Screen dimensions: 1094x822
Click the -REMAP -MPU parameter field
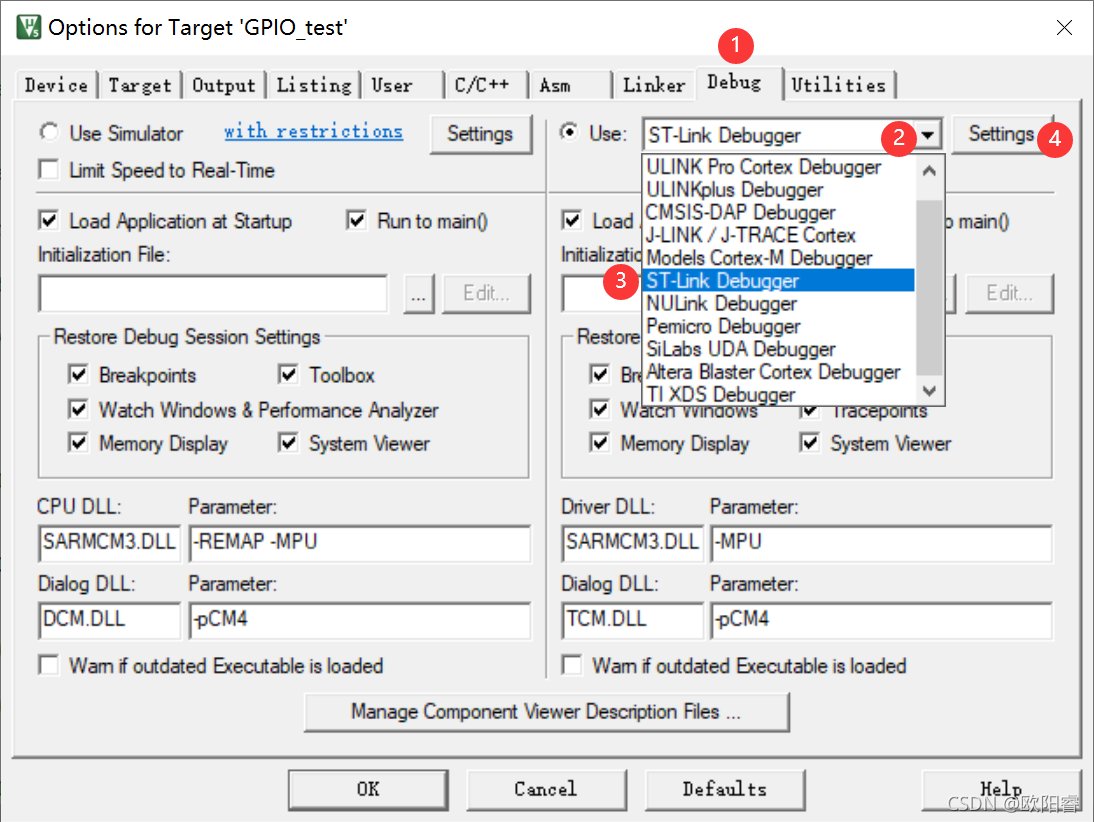tap(360, 543)
